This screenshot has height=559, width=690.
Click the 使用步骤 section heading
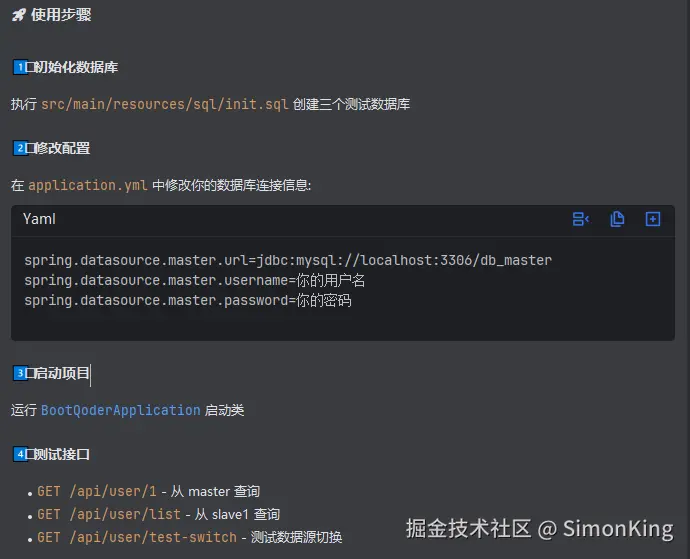[x=59, y=15]
